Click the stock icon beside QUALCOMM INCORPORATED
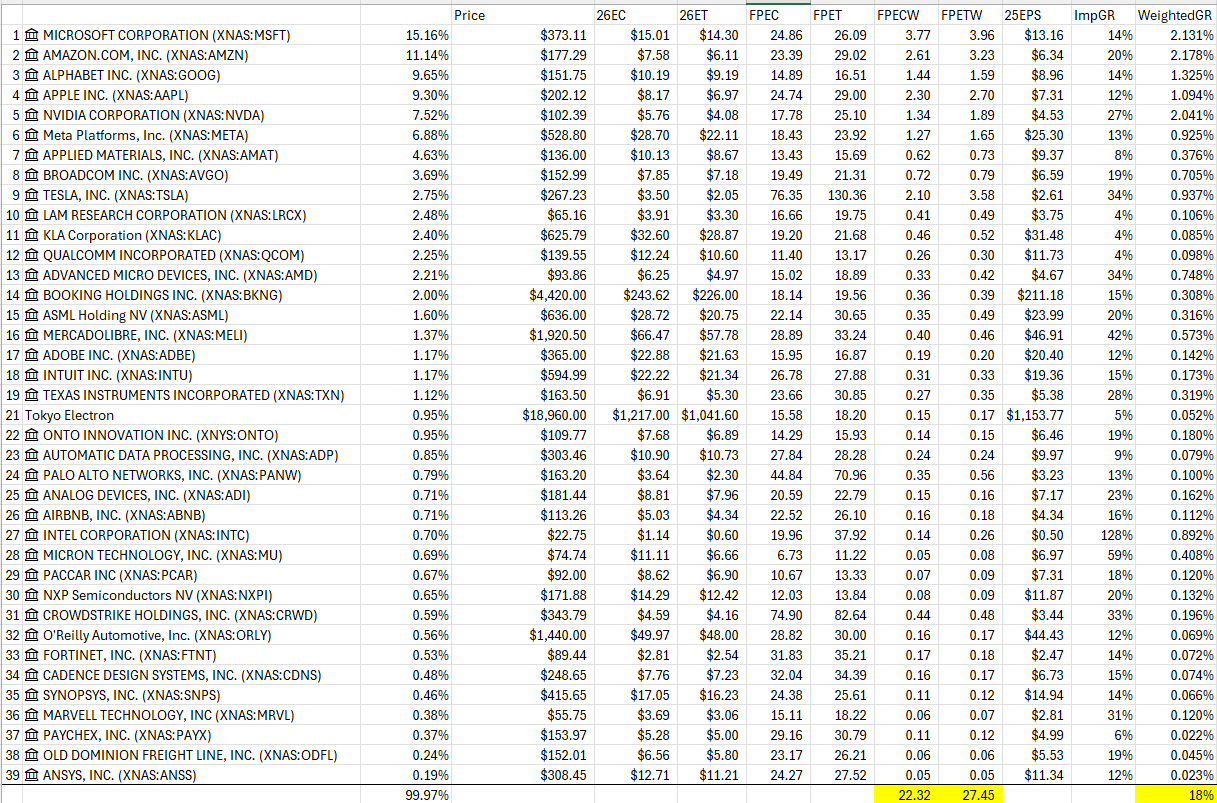The width and height of the screenshot is (1217, 803). pos(31,255)
